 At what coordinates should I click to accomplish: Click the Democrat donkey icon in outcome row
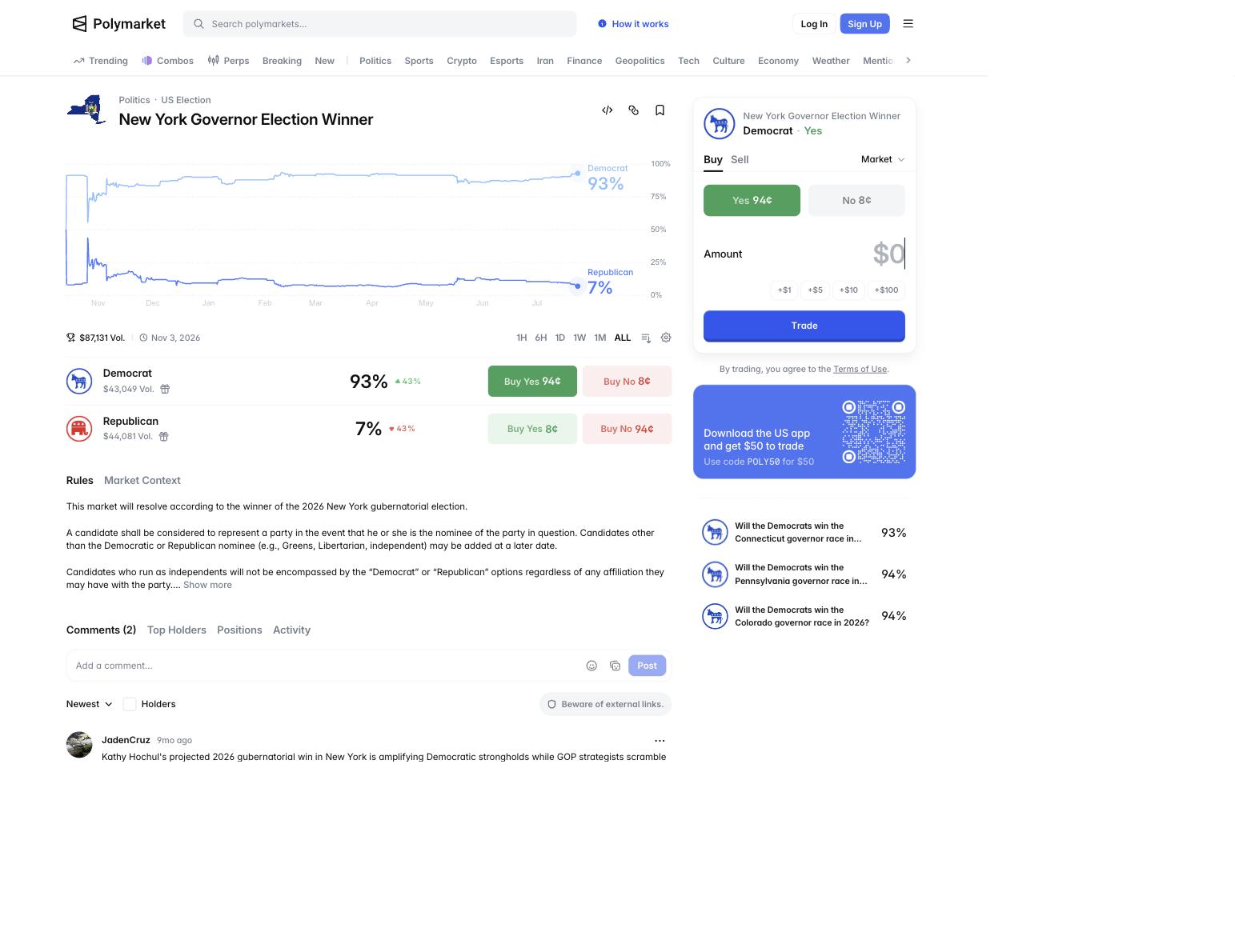(x=79, y=381)
